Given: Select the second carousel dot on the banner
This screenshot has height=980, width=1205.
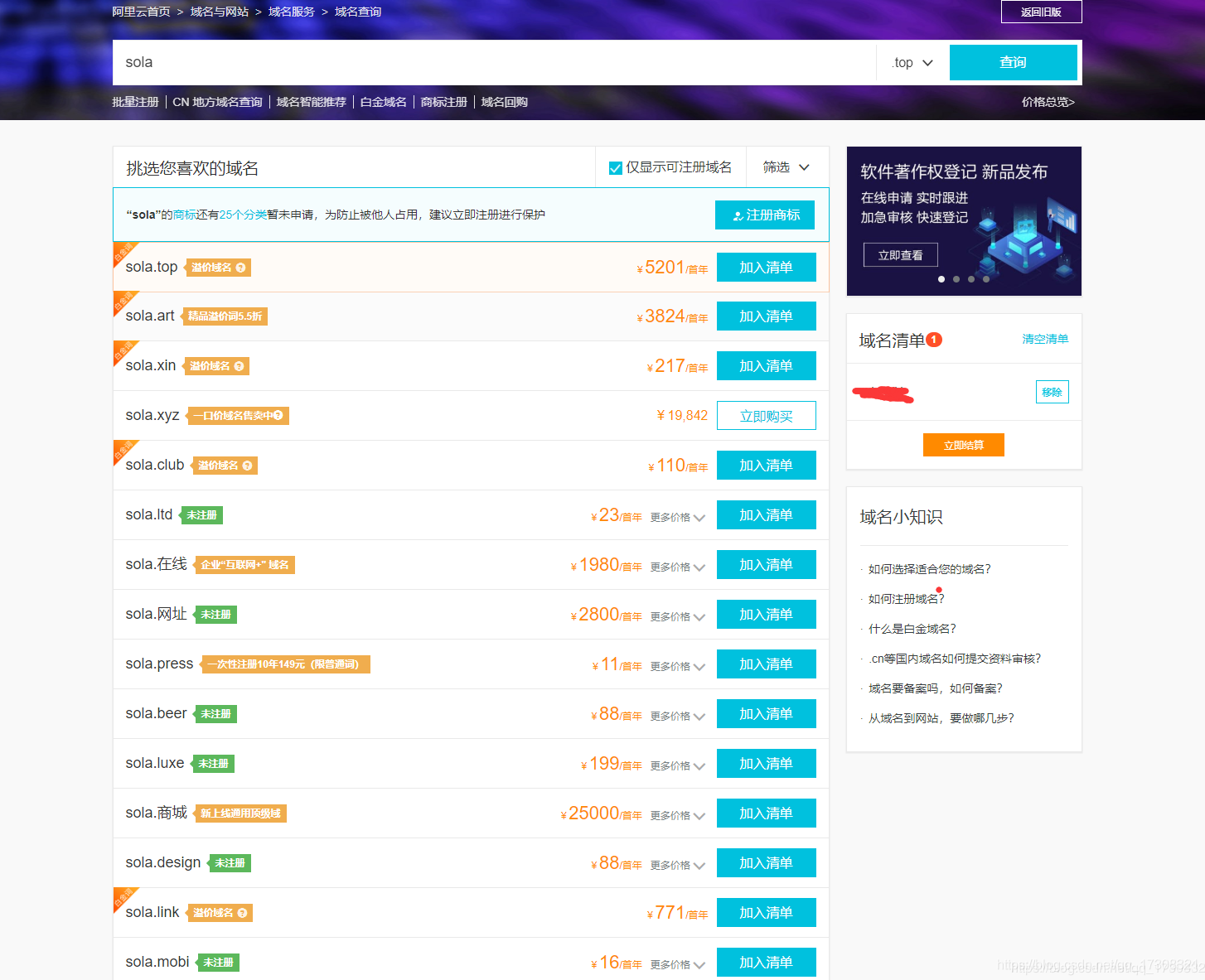Looking at the screenshot, I should [x=956, y=279].
